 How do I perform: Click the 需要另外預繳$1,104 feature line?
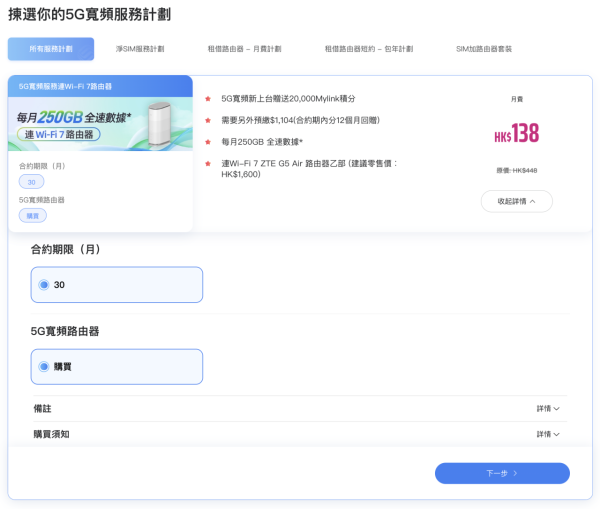300,121
